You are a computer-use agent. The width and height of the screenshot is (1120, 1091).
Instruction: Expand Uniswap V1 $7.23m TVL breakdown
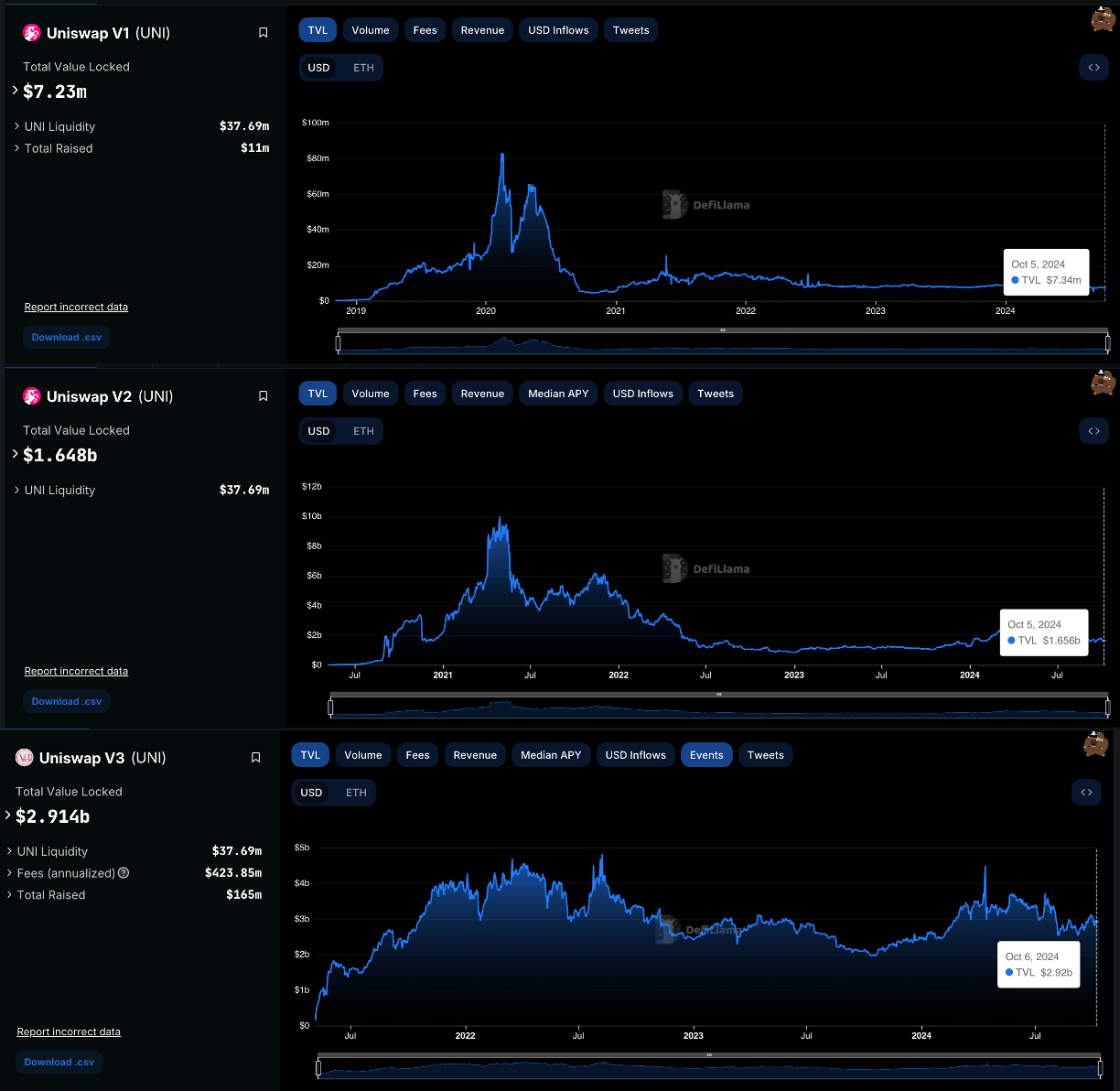(16, 91)
